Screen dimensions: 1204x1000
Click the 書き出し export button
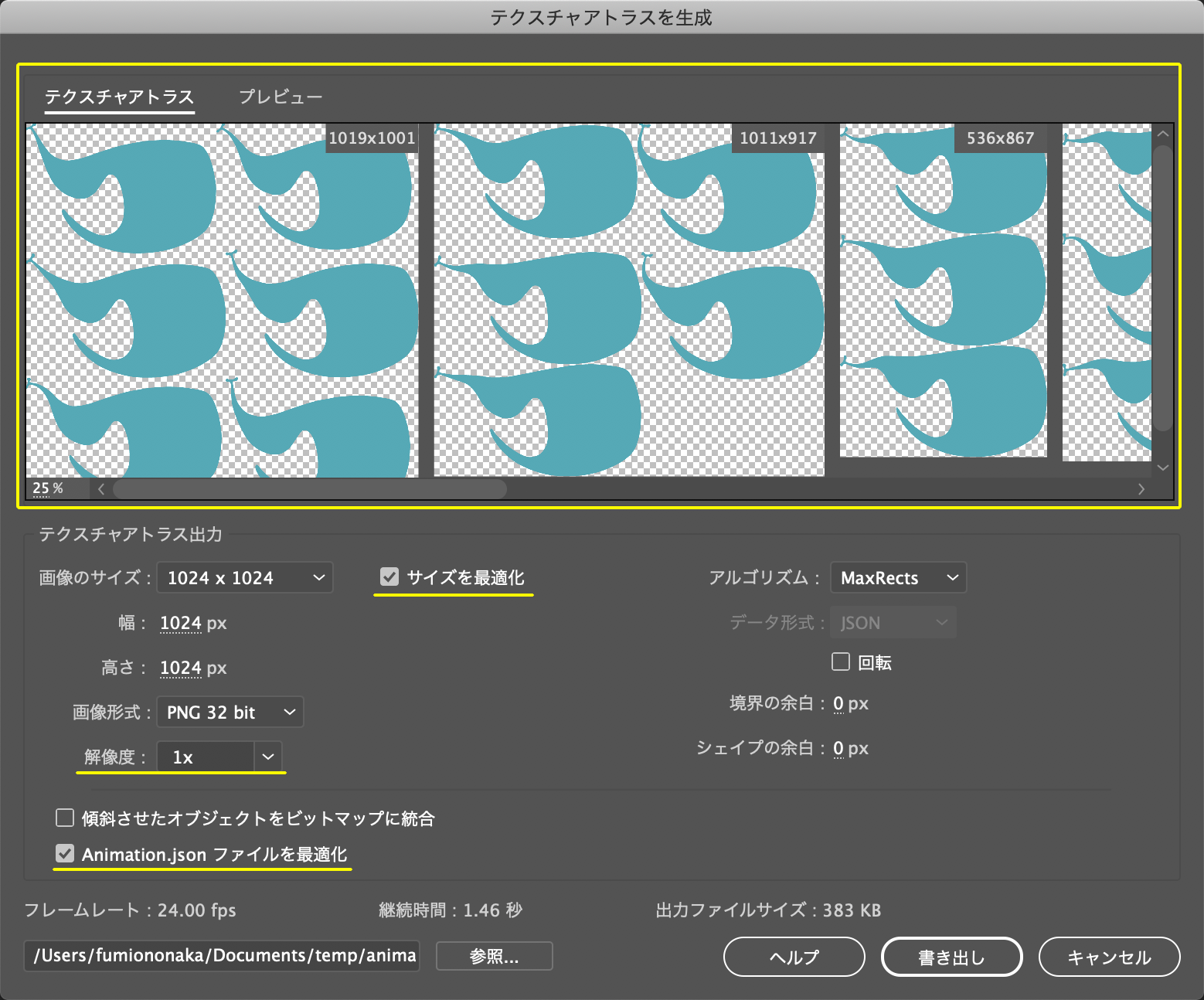(x=952, y=957)
